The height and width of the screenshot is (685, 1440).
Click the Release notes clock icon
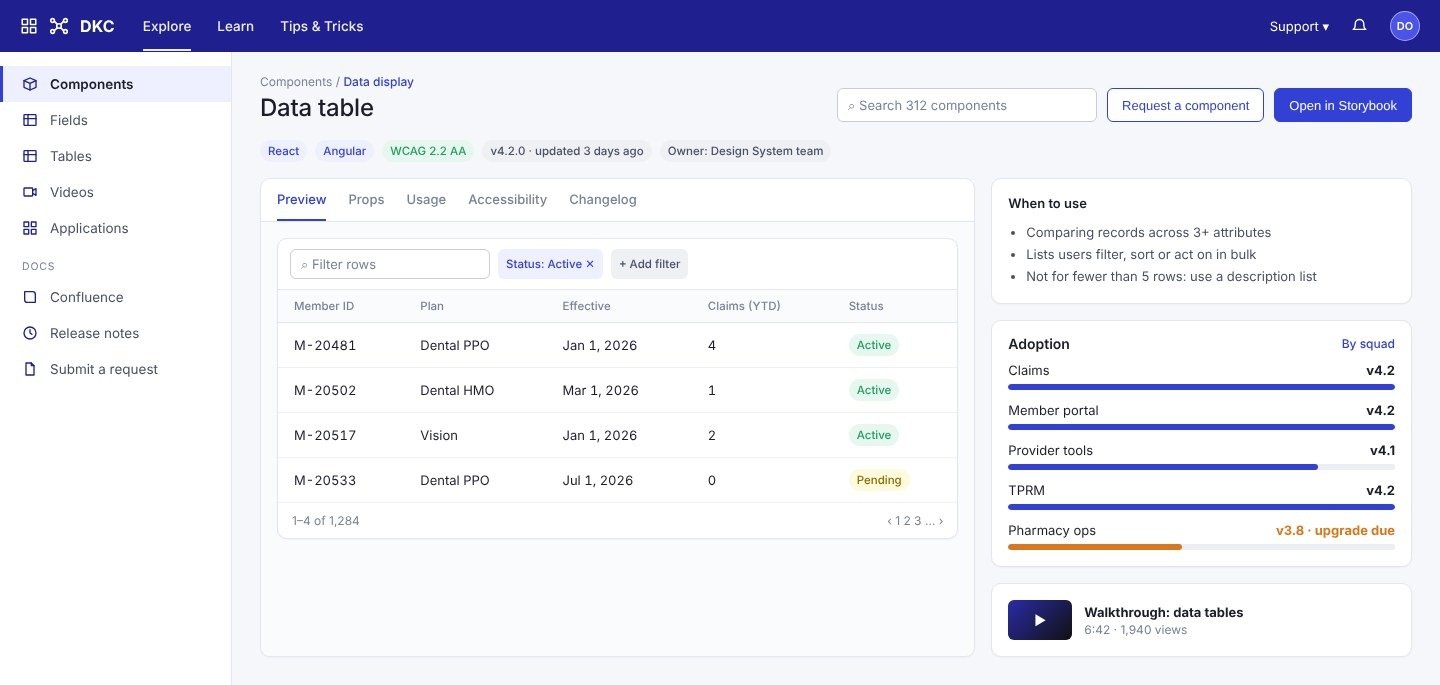[30, 333]
